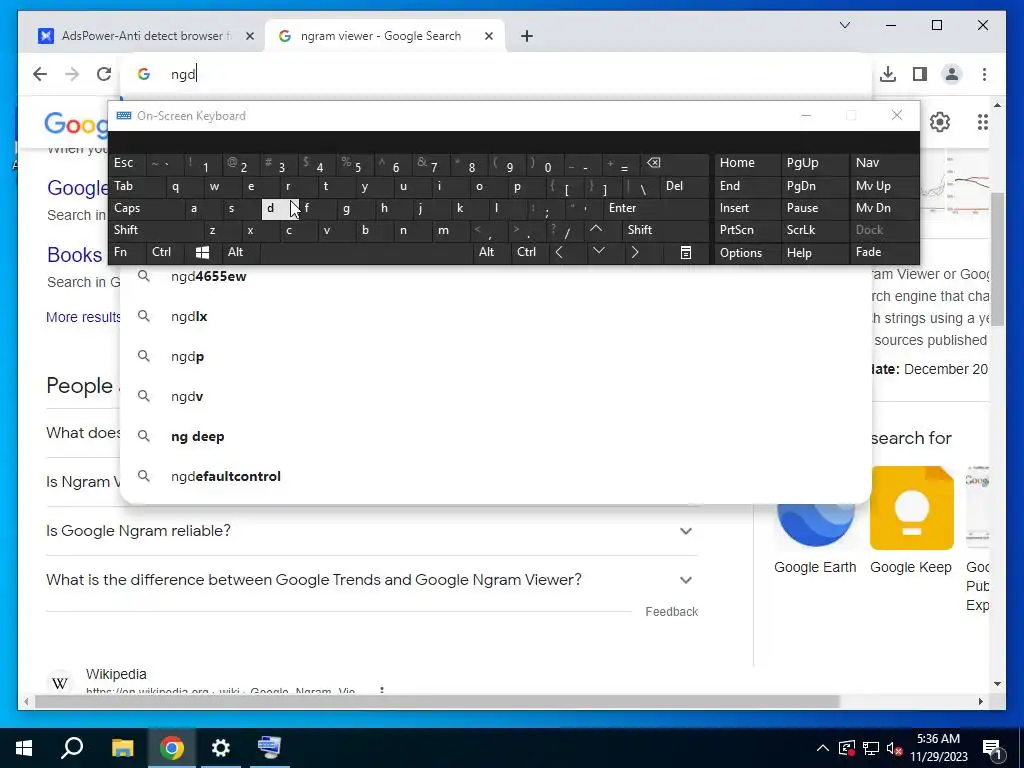Toggle right Alt key on keyboard
Image resolution: width=1024 pixels, height=768 pixels.
(491, 253)
